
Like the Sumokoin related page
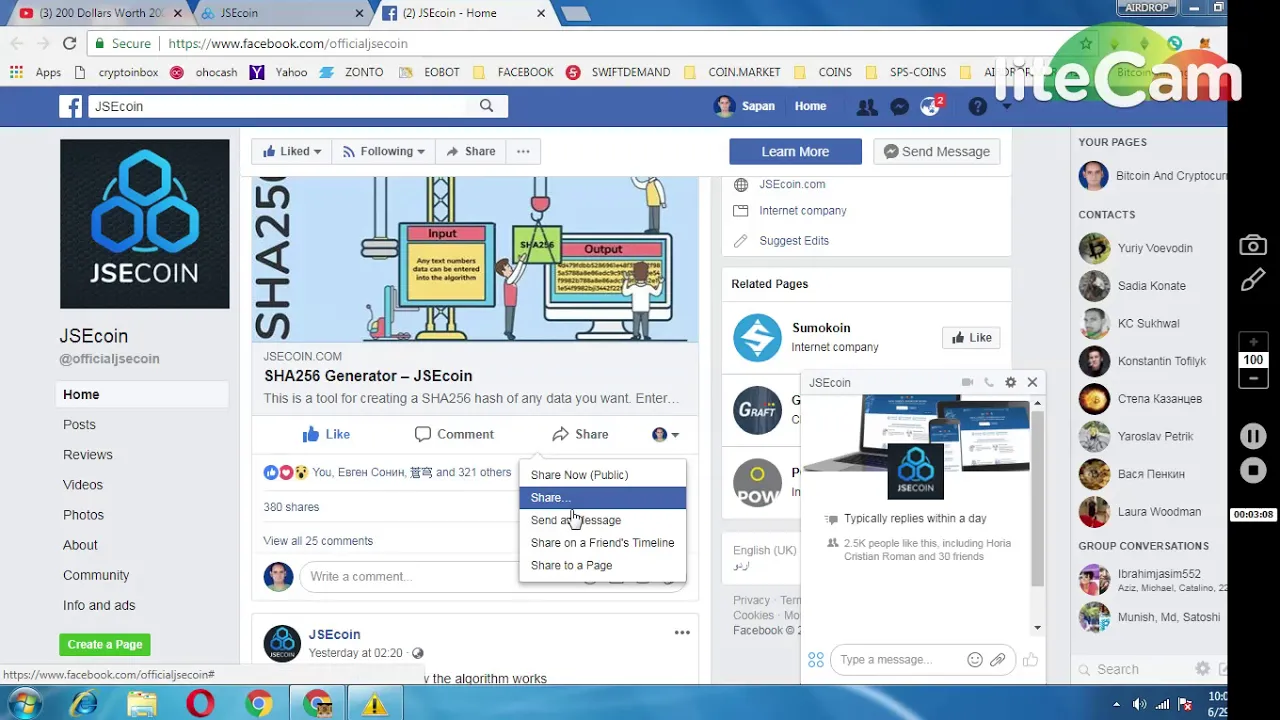coord(971,338)
